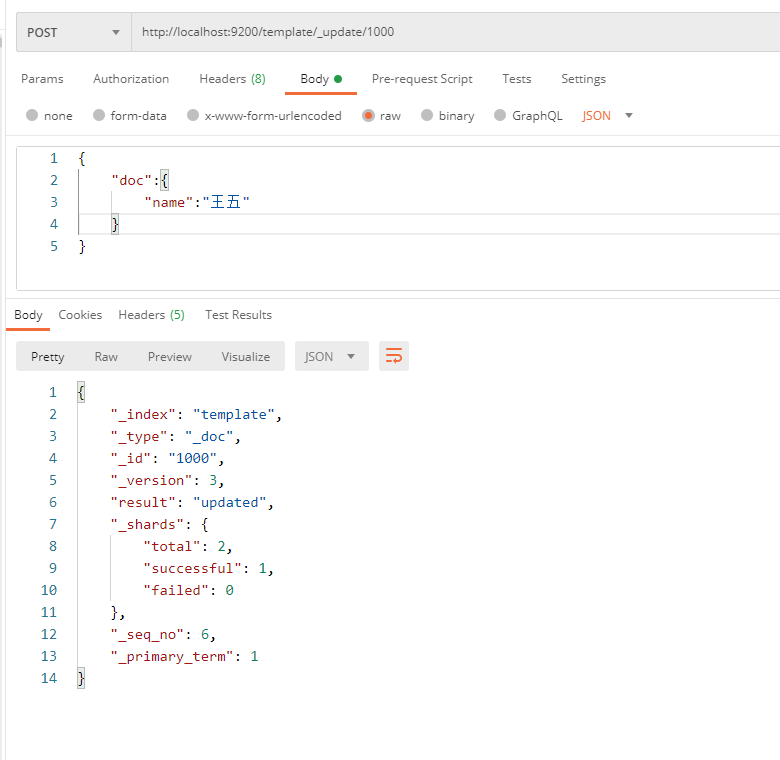Click line number 5 in request editor
Viewport: 780px width, 760px height.
[54, 246]
